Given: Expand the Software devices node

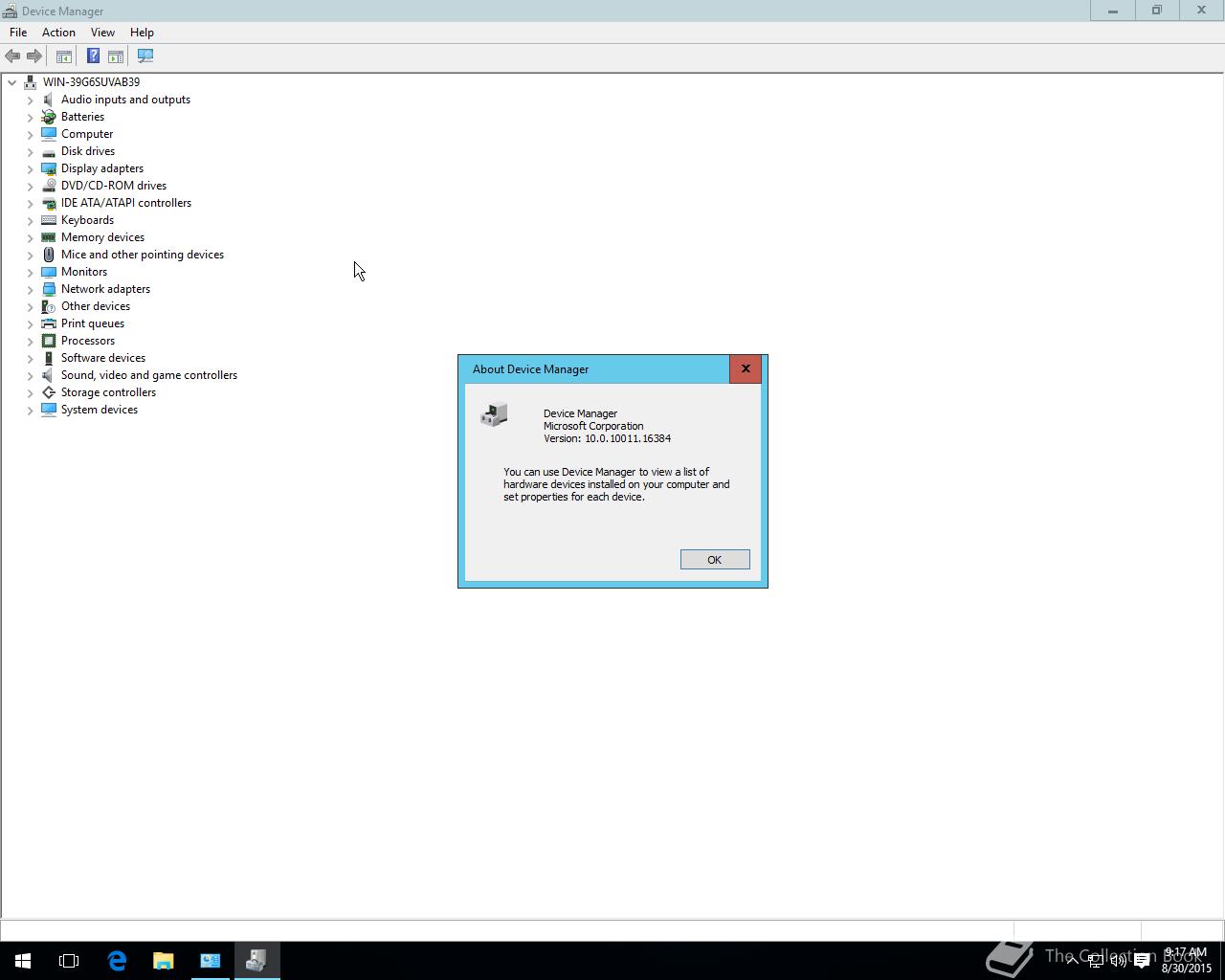Looking at the screenshot, I should point(31,358).
